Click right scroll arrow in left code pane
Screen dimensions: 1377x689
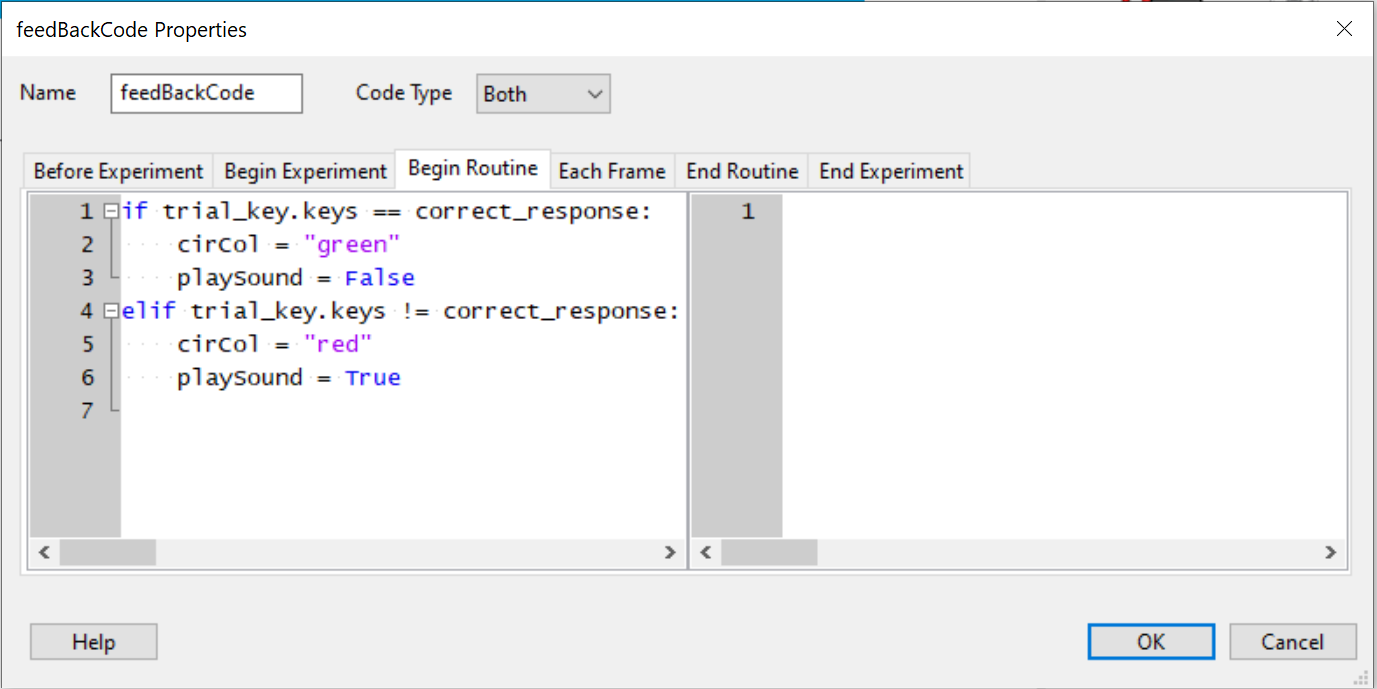point(670,552)
